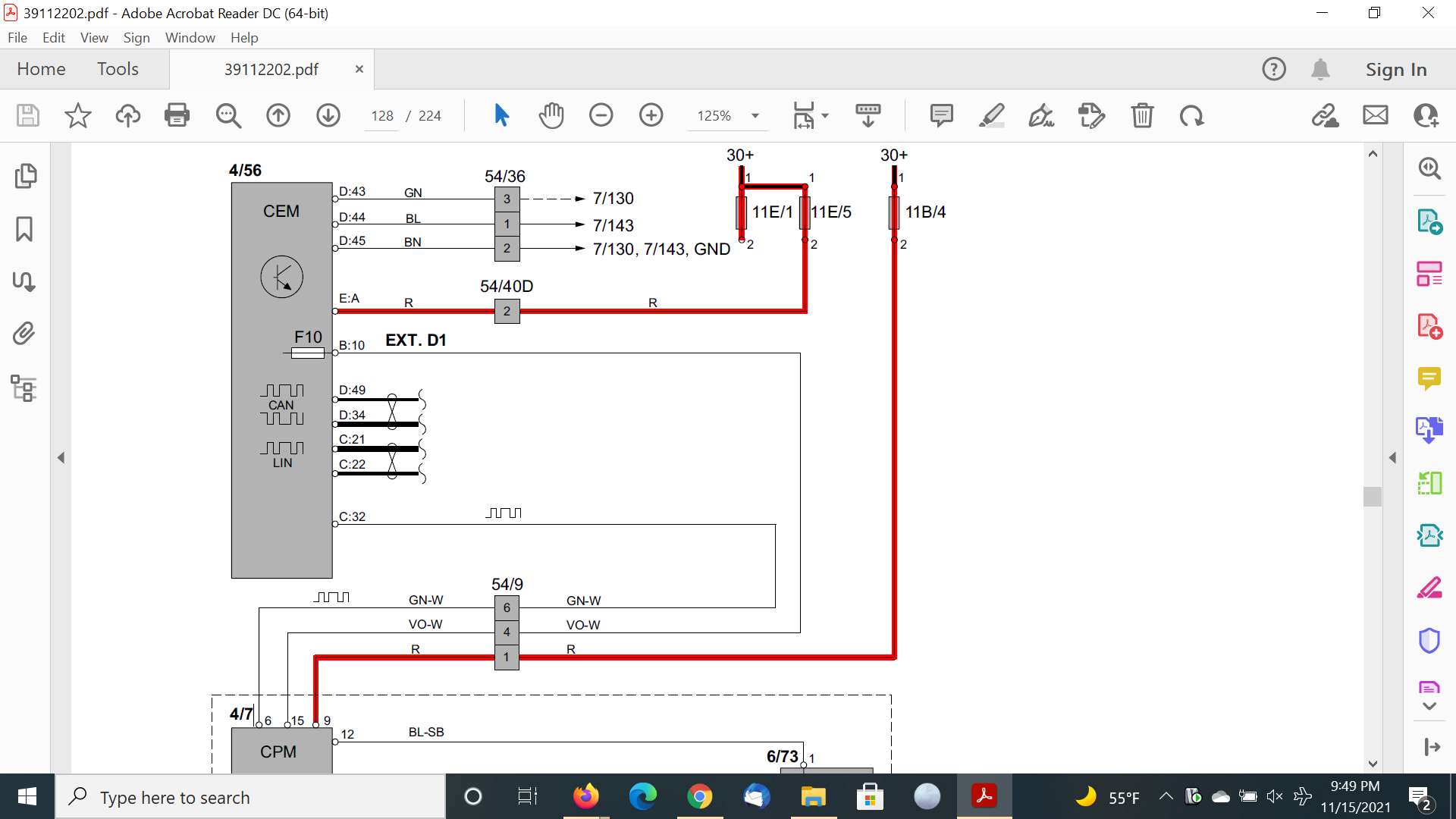1456x819 pixels.
Task: Add a sticky note comment
Action: click(941, 115)
